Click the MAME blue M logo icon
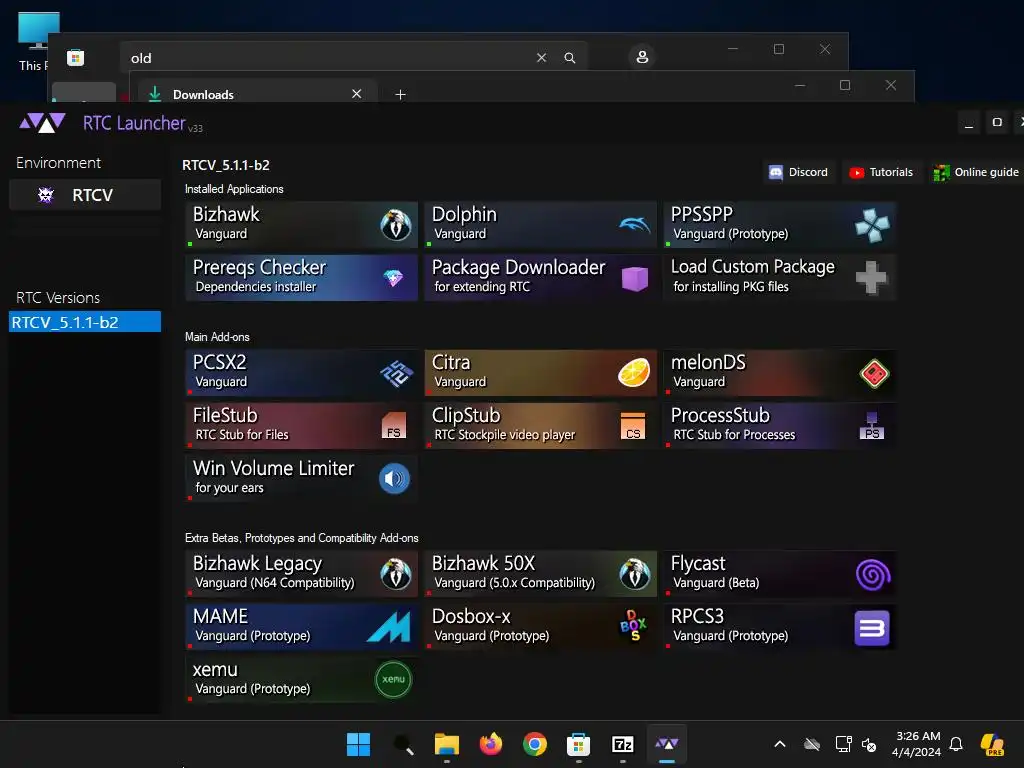This screenshot has width=1024, height=768. pos(389,627)
